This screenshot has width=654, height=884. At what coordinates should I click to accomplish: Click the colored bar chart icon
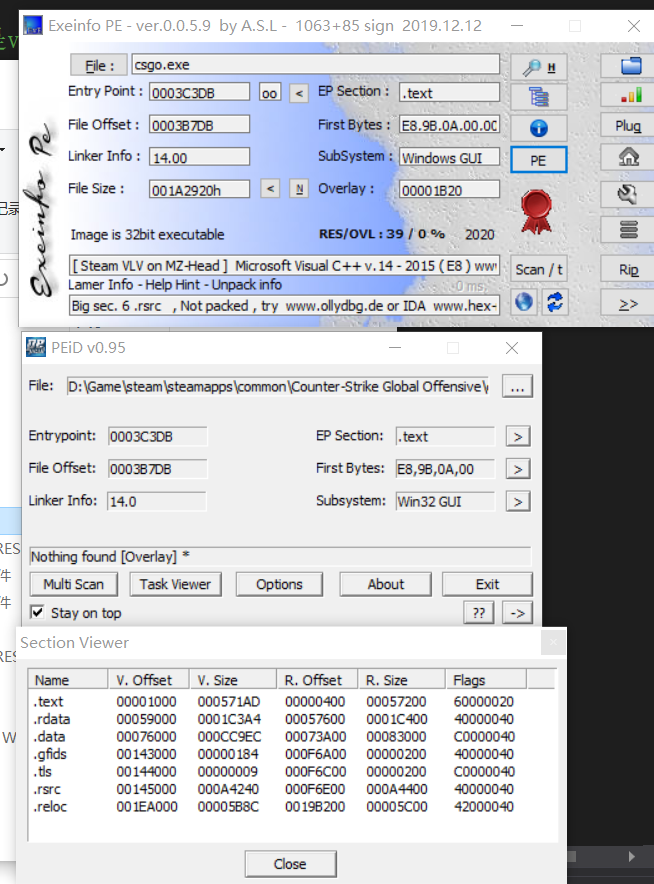630,95
